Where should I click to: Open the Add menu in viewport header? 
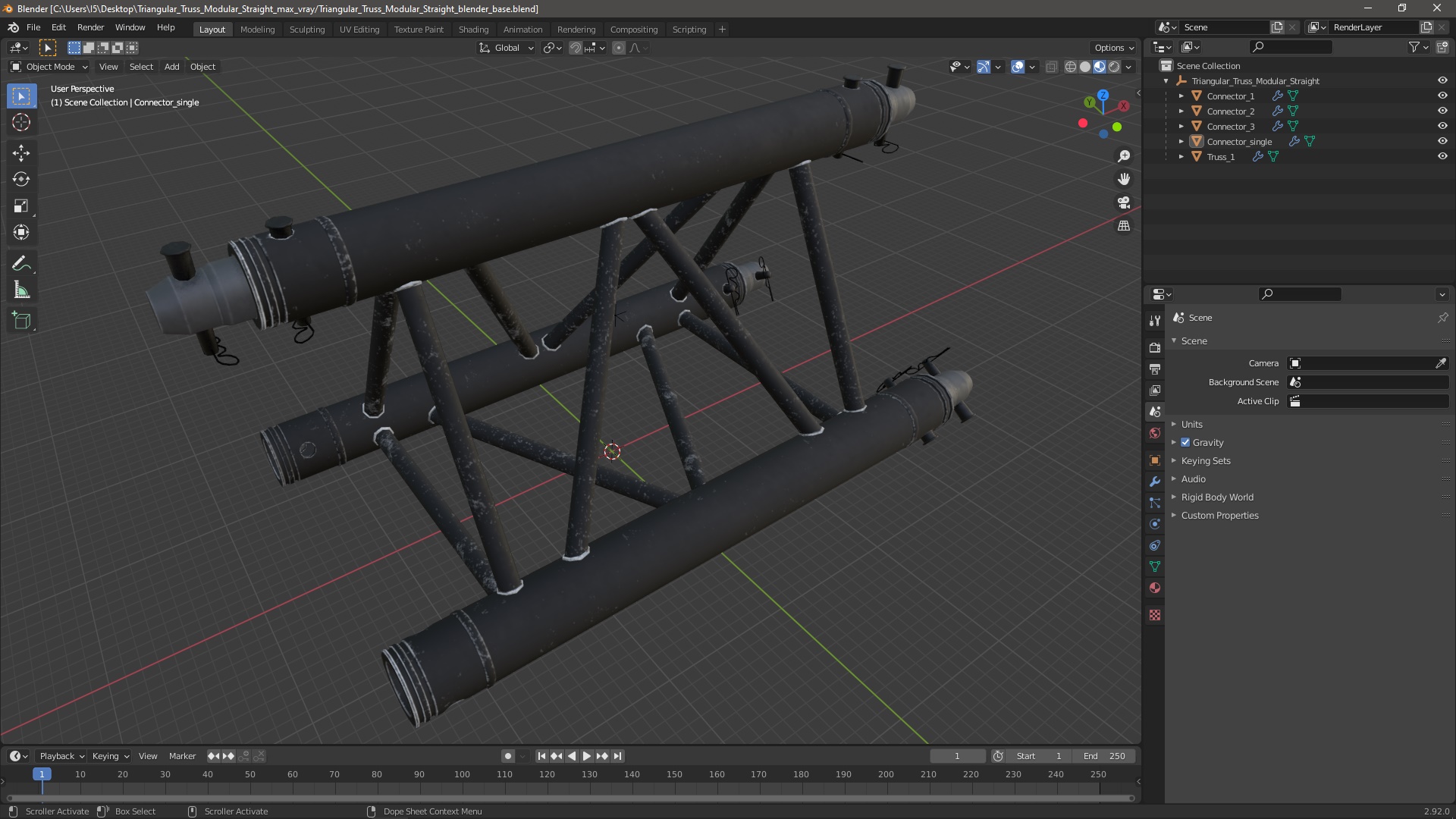(x=172, y=67)
